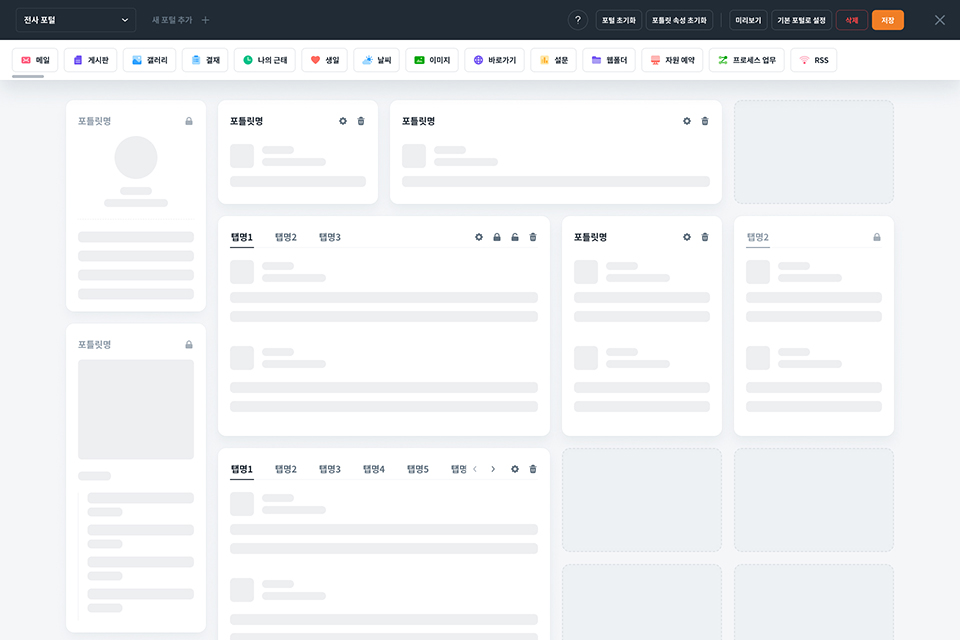Add the 메일 portlet from toolbar
Viewport: 960px width, 640px height.
tap(35, 60)
